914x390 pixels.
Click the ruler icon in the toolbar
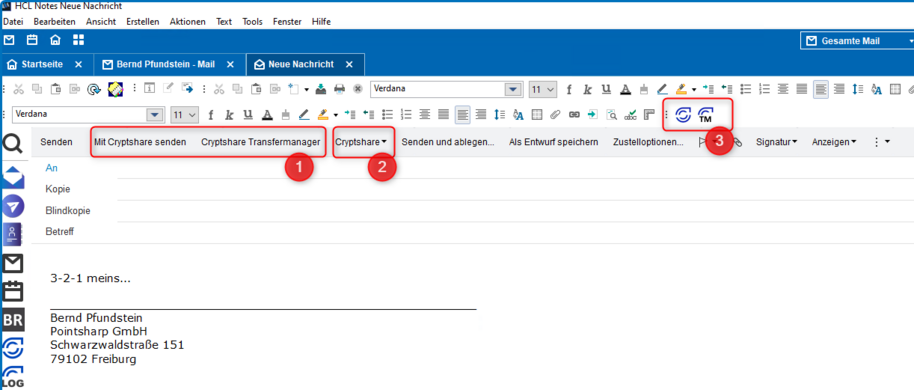tap(650, 114)
